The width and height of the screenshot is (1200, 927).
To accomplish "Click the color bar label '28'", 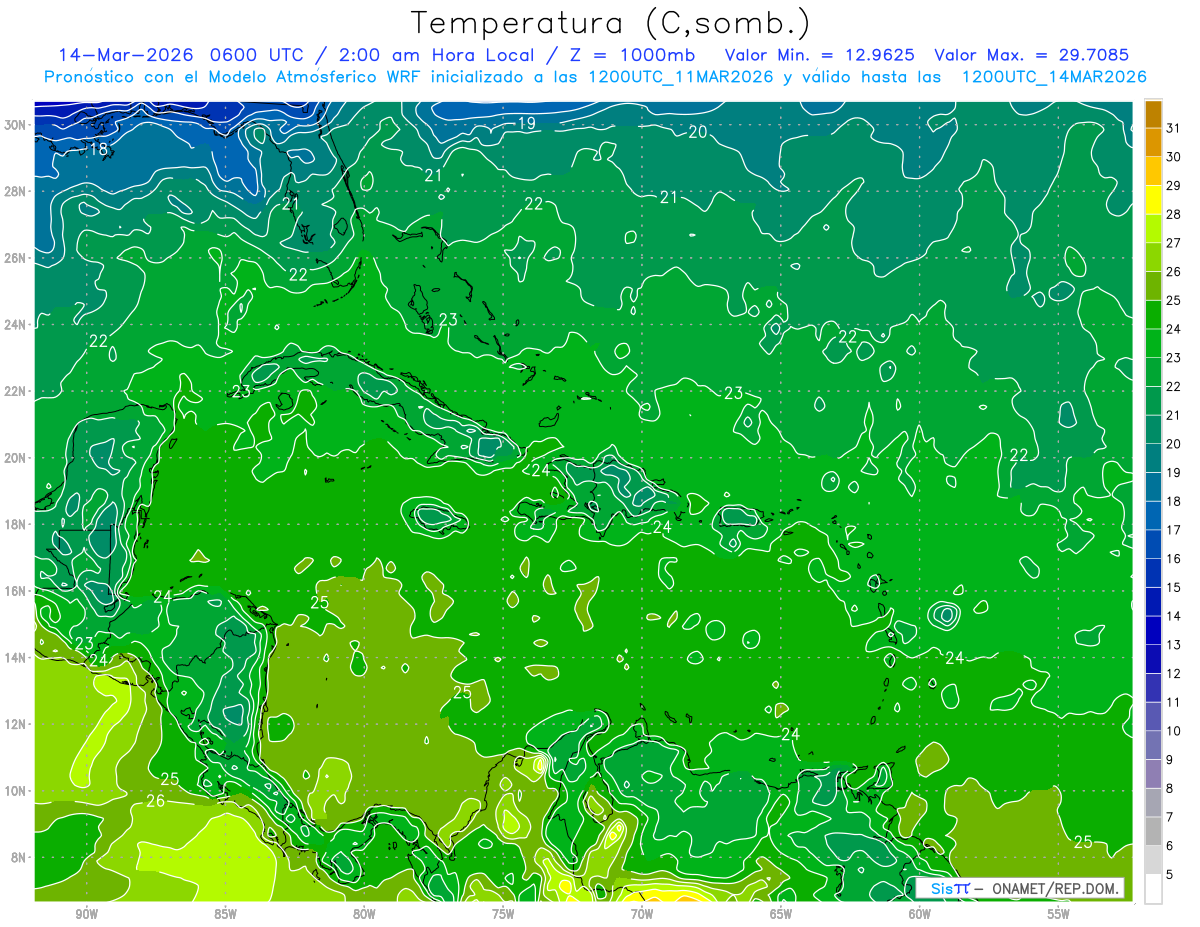I will [x=1174, y=214].
